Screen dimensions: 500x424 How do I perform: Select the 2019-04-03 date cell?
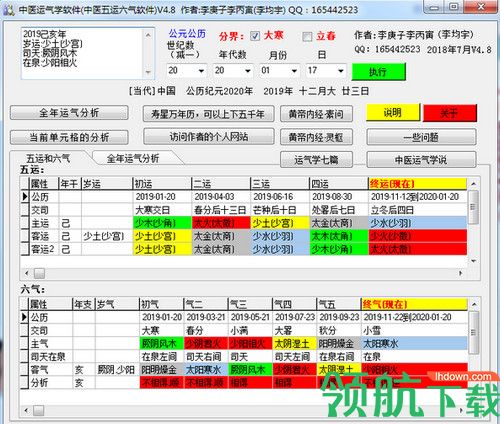point(221,197)
